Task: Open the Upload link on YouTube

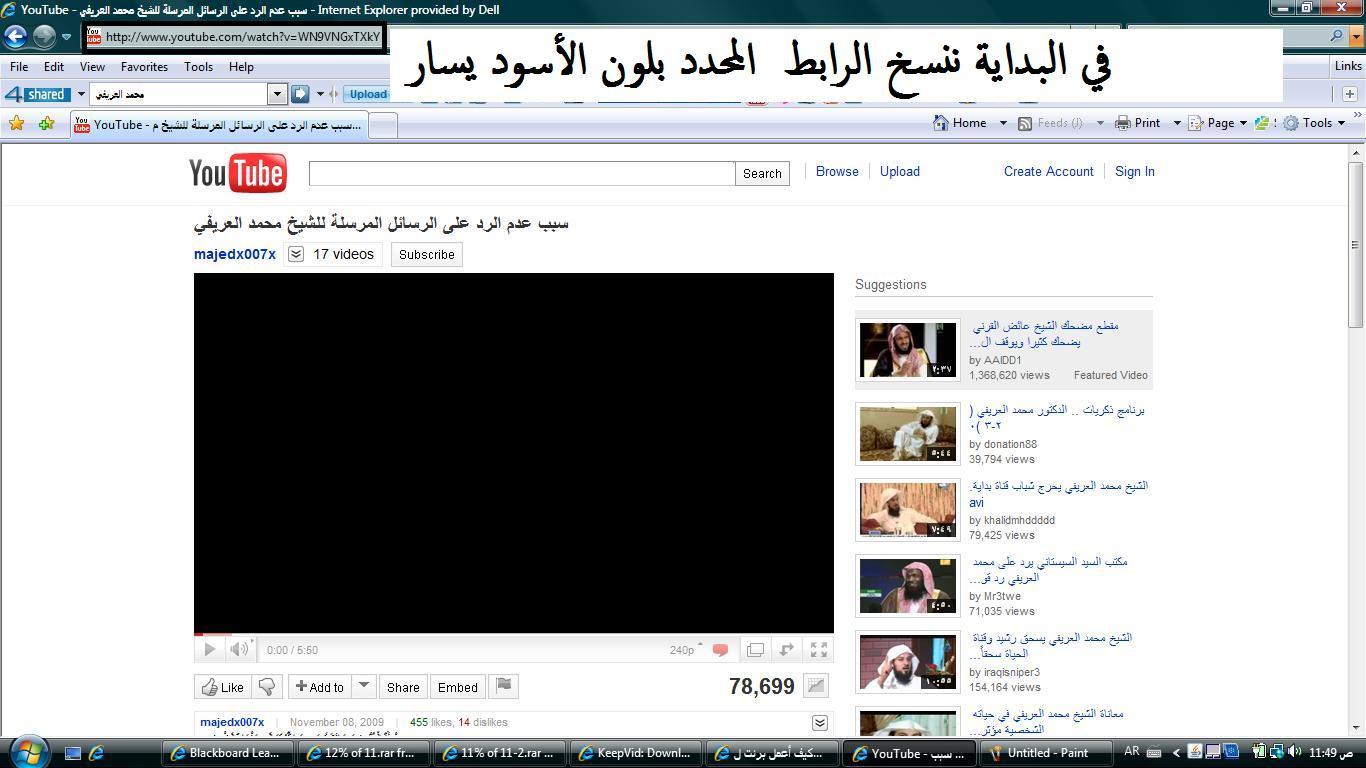Action: coord(900,171)
